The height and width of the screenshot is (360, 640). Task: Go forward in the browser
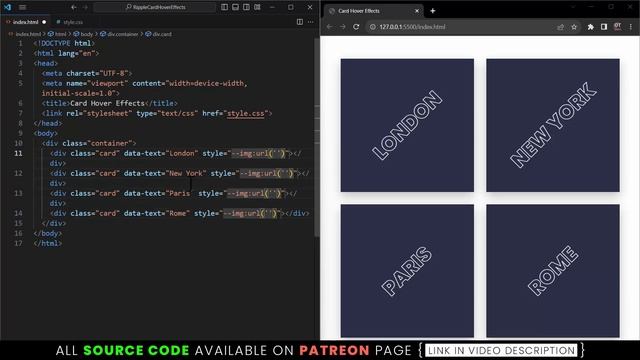343,27
